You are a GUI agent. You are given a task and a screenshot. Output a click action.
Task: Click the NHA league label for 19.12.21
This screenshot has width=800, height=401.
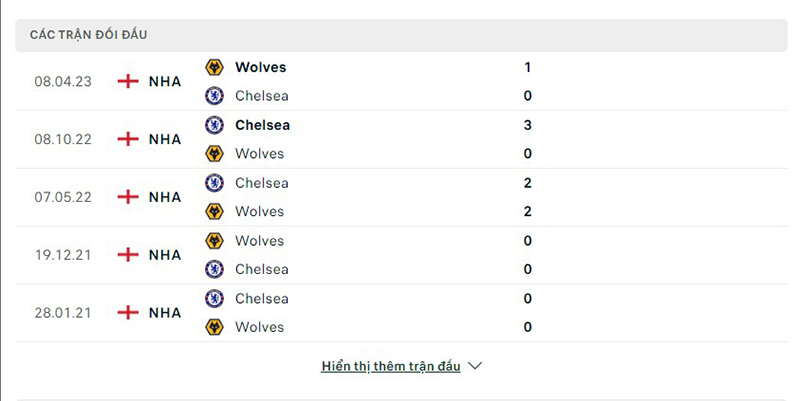[165, 255]
